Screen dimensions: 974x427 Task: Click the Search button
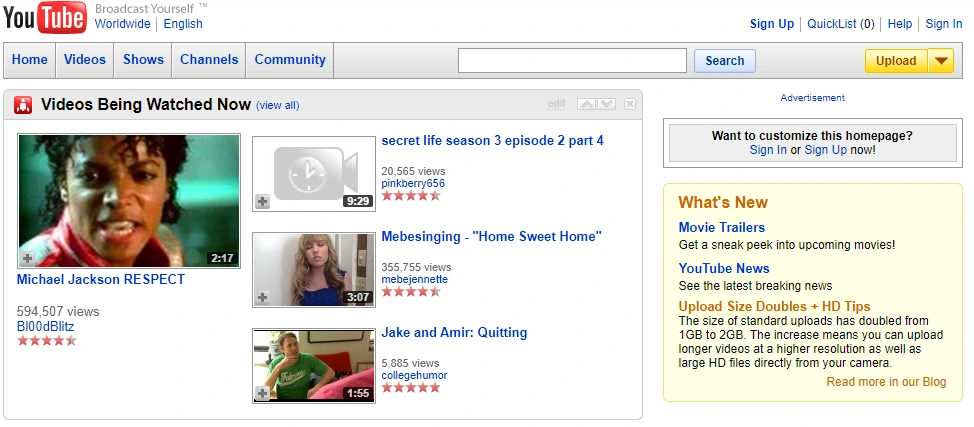725,61
